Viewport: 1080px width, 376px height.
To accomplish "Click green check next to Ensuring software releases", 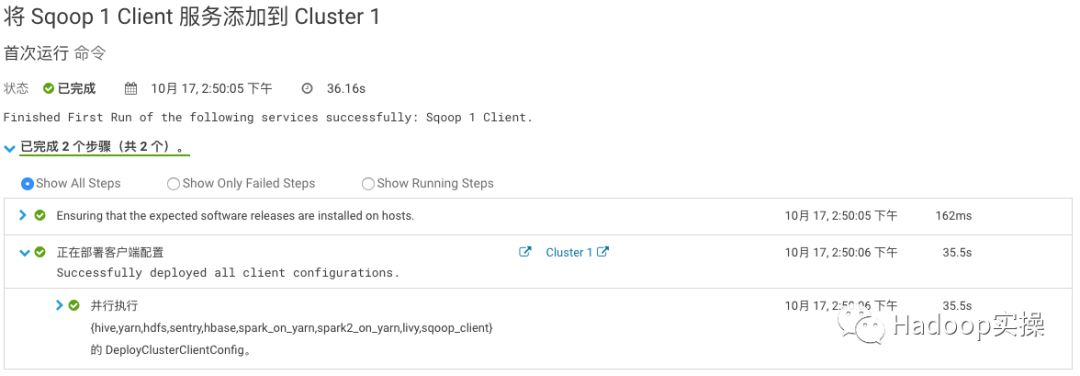I will tap(40, 216).
